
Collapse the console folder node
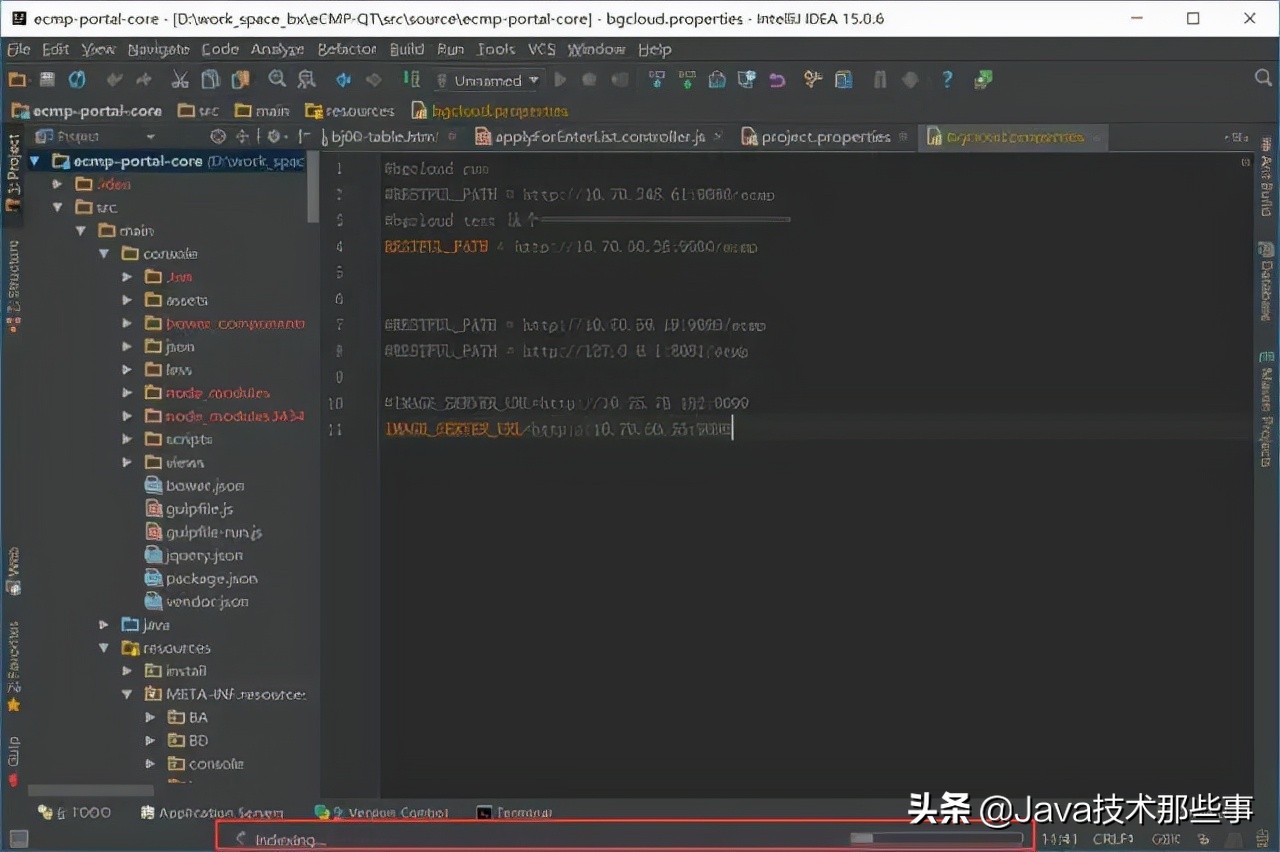103,254
